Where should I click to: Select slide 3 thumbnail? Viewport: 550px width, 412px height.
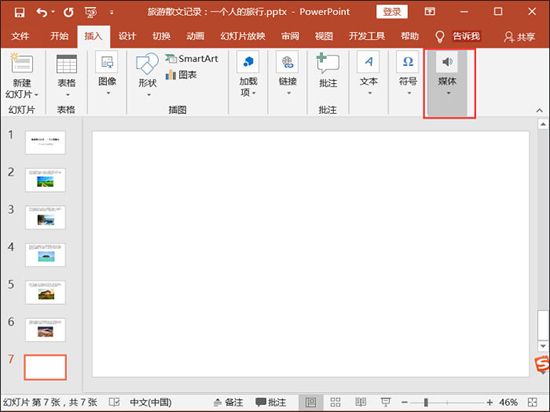point(45,218)
